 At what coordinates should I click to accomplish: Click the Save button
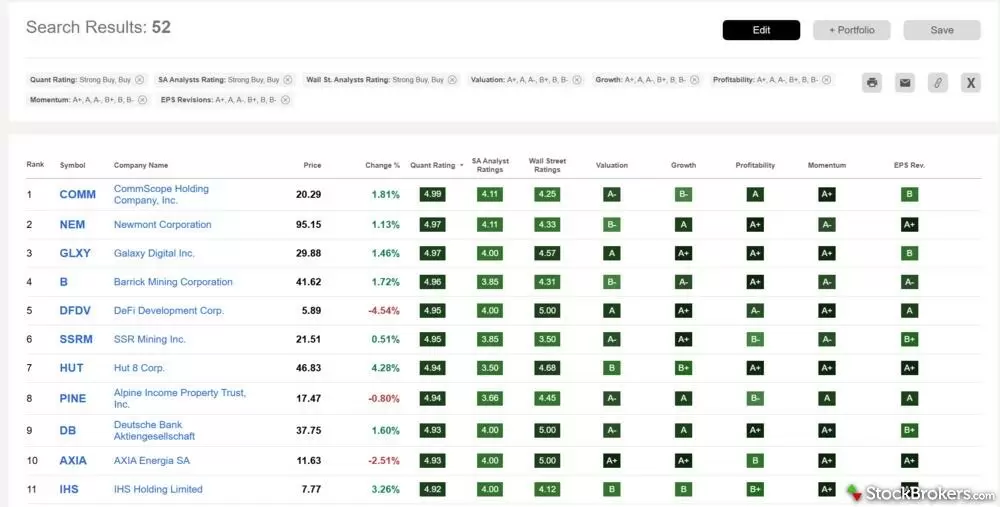(942, 30)
